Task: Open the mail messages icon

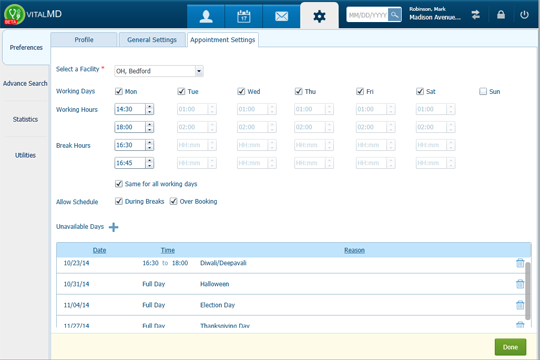Action: coord(281,16)
